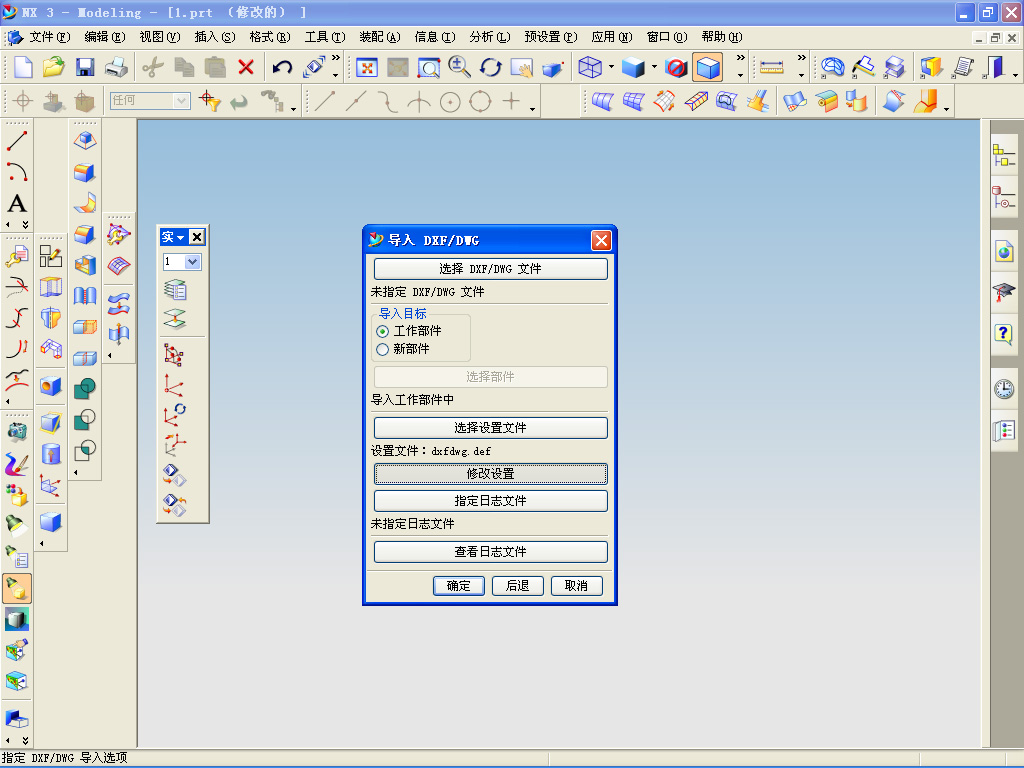The image size is (1024, 768).
Task: Click 选择 DXF/DWG 文件 button
Action: [490, 268]
